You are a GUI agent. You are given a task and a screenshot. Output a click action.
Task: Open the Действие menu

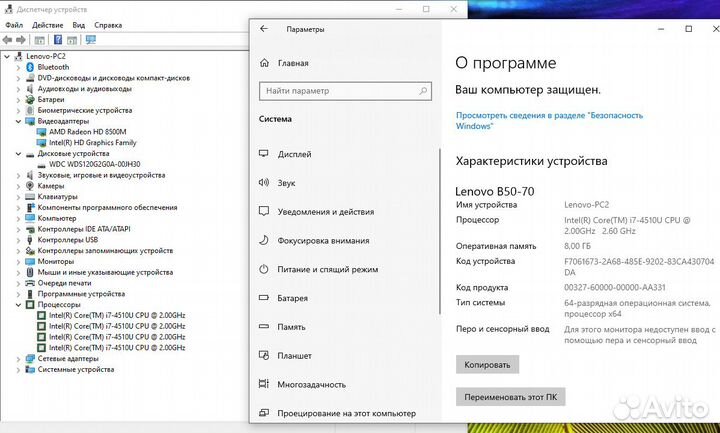pyautogui.click(x=48, y=25)
